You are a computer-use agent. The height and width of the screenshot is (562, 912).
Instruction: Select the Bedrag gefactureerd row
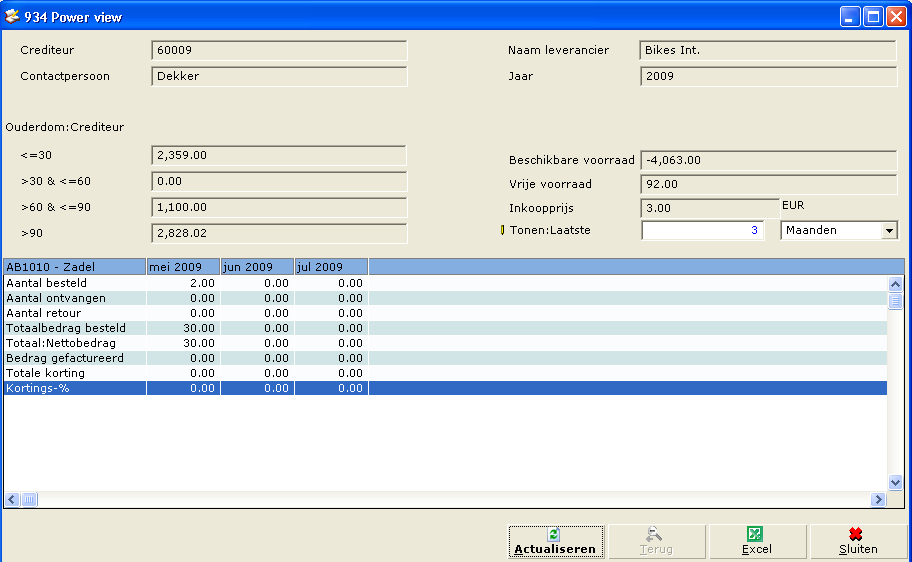(75, 358)
